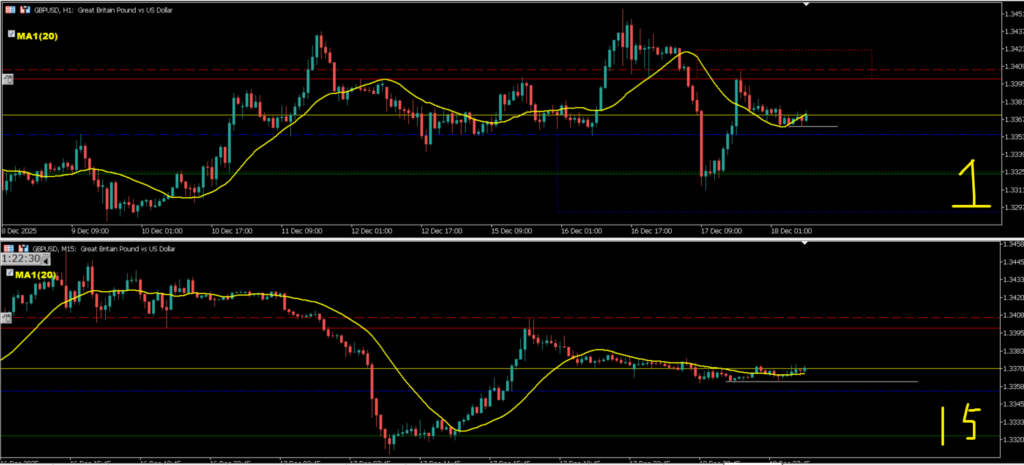Click the 11 Dec 09:00 label on time axis
This screenshot has height=465, width=1024.
pyautogui.click(x=300, y=229)
